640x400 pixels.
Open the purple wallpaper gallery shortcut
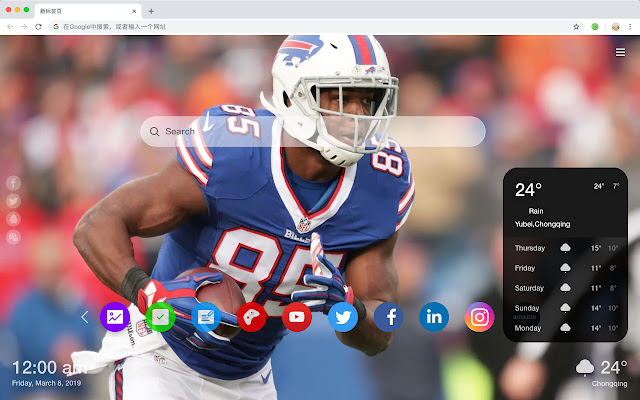tap(115, 317)
